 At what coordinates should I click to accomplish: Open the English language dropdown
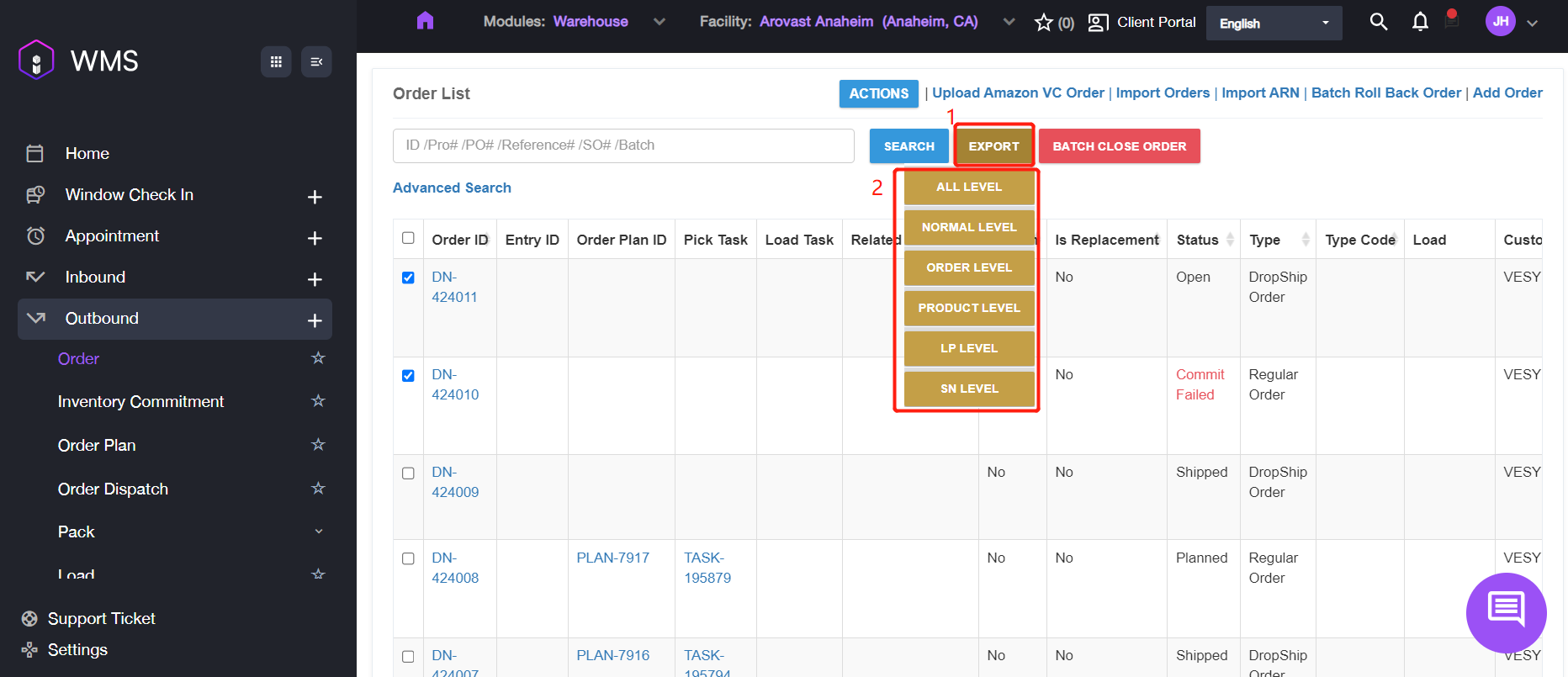click(x=1274, y=24)
